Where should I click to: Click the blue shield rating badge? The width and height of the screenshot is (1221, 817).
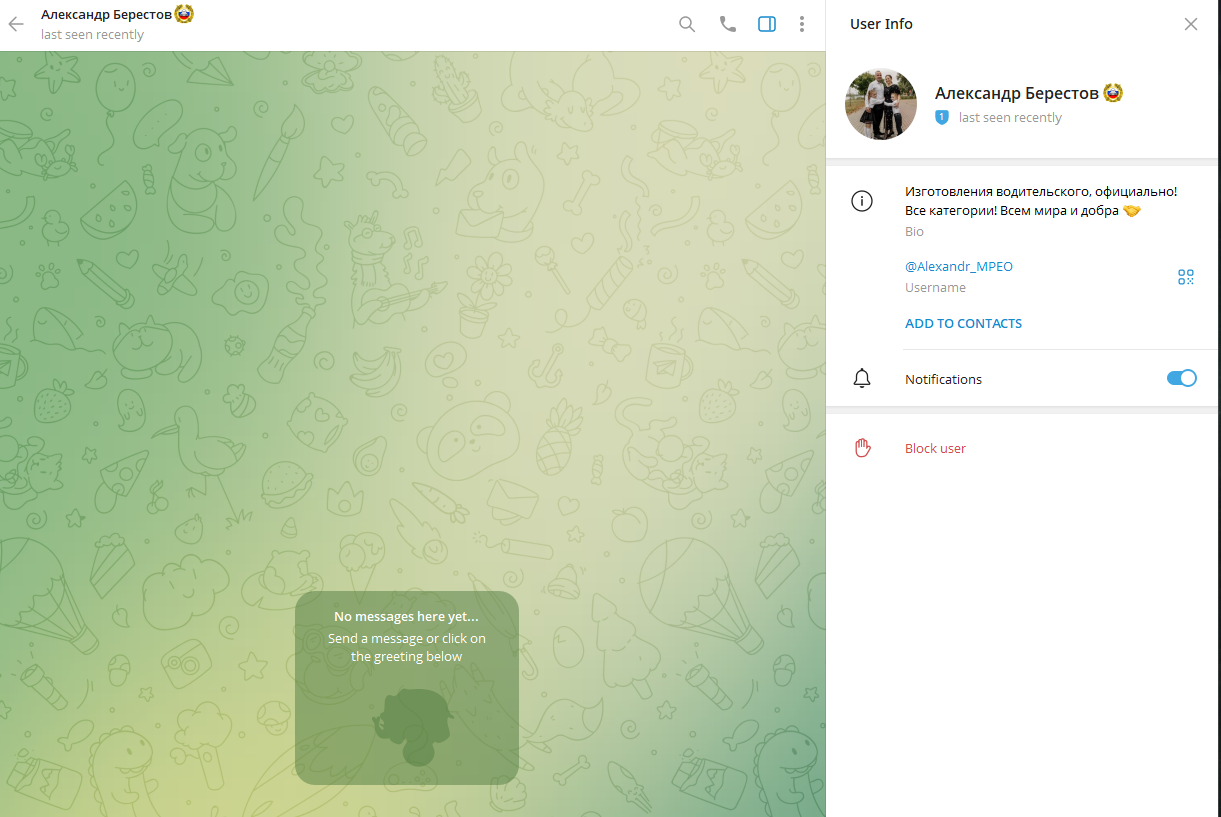coord(941,117)
